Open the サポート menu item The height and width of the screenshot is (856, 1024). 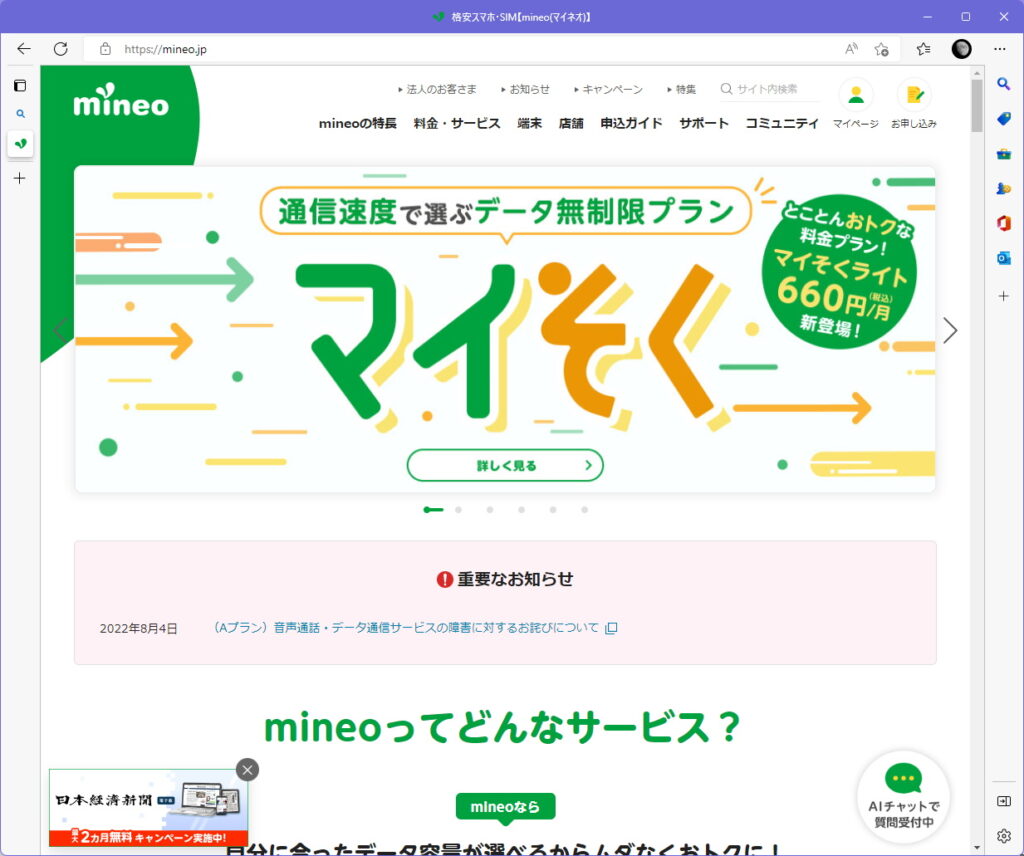[704, 123]
